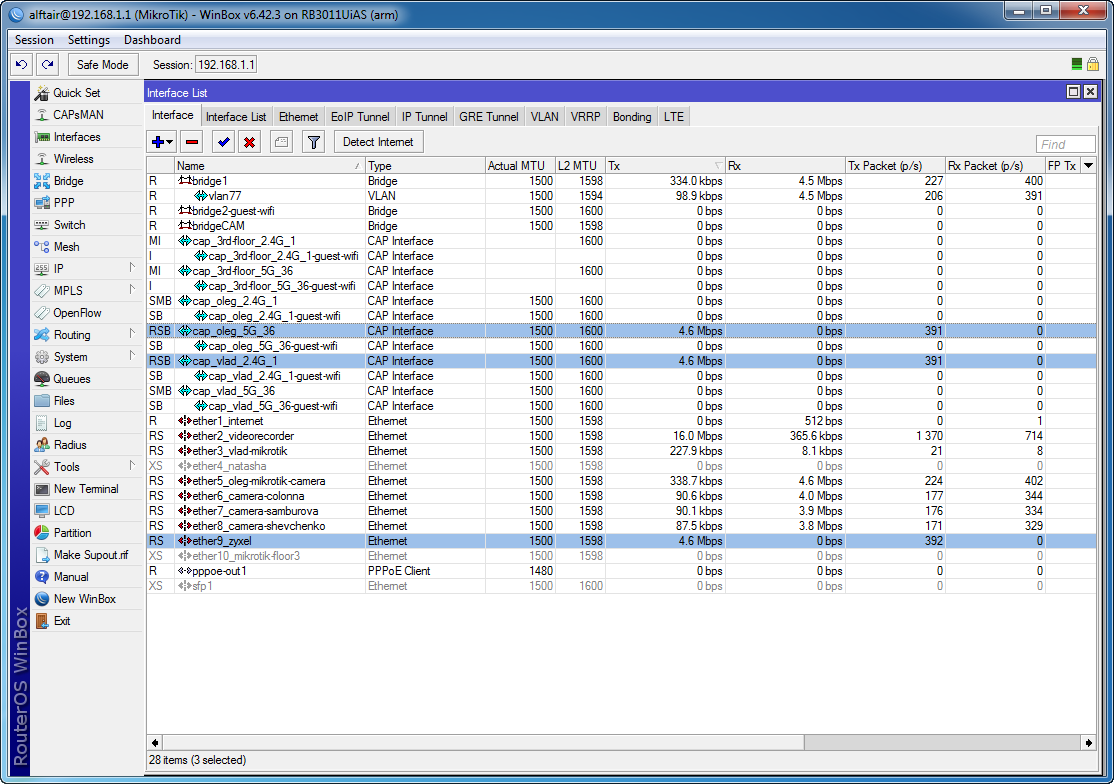The height and width of the screenshot is (784, 1114).
Task: Click the horizontal scrollbar left arrow
Action: (155, 742)
